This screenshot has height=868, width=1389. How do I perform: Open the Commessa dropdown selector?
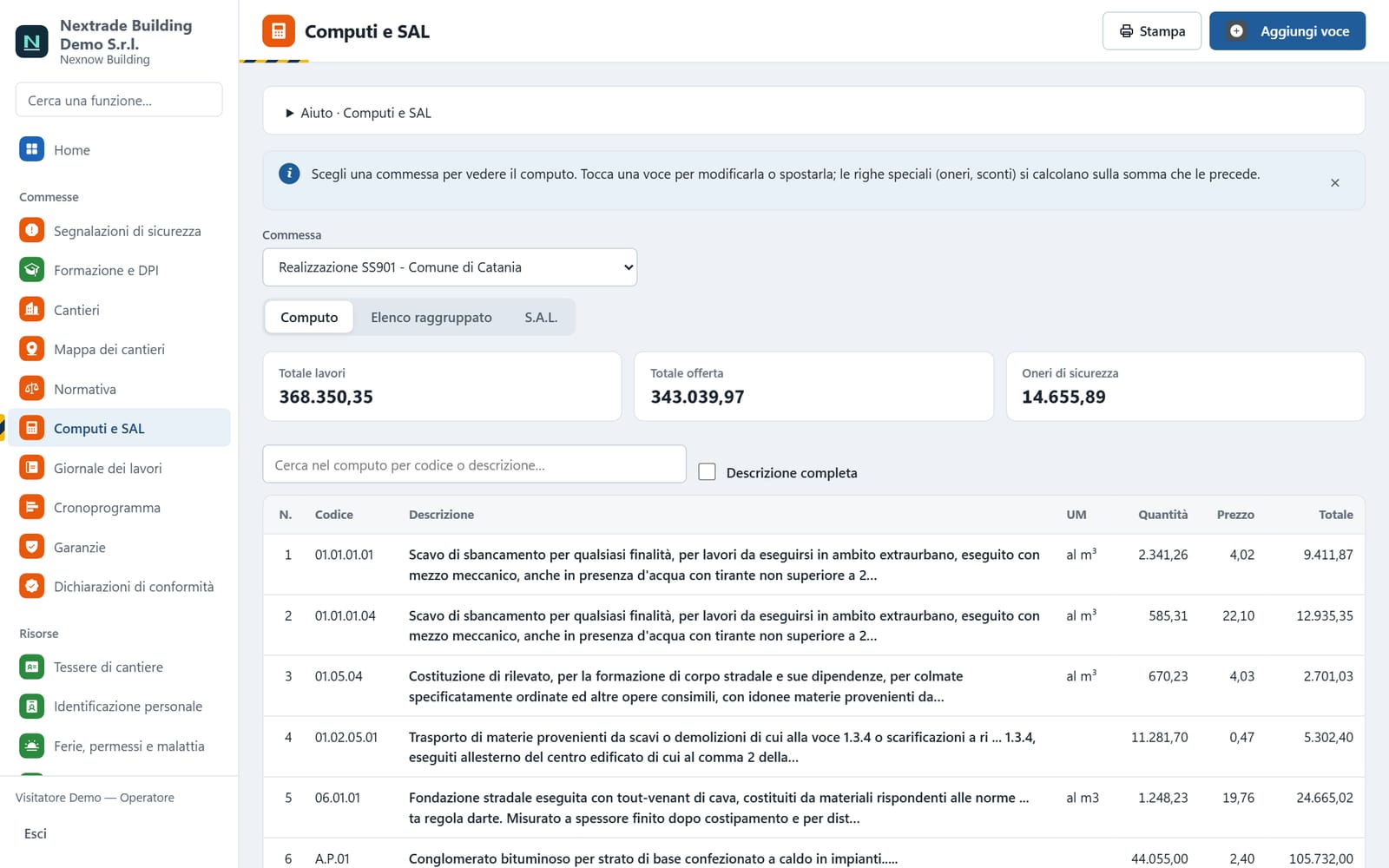point(450,267)
